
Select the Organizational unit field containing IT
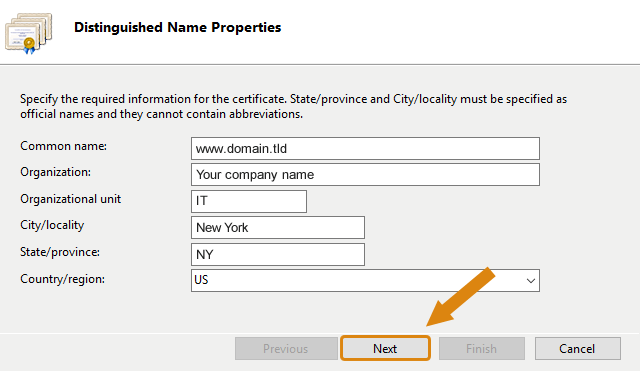tap(249, 201)
